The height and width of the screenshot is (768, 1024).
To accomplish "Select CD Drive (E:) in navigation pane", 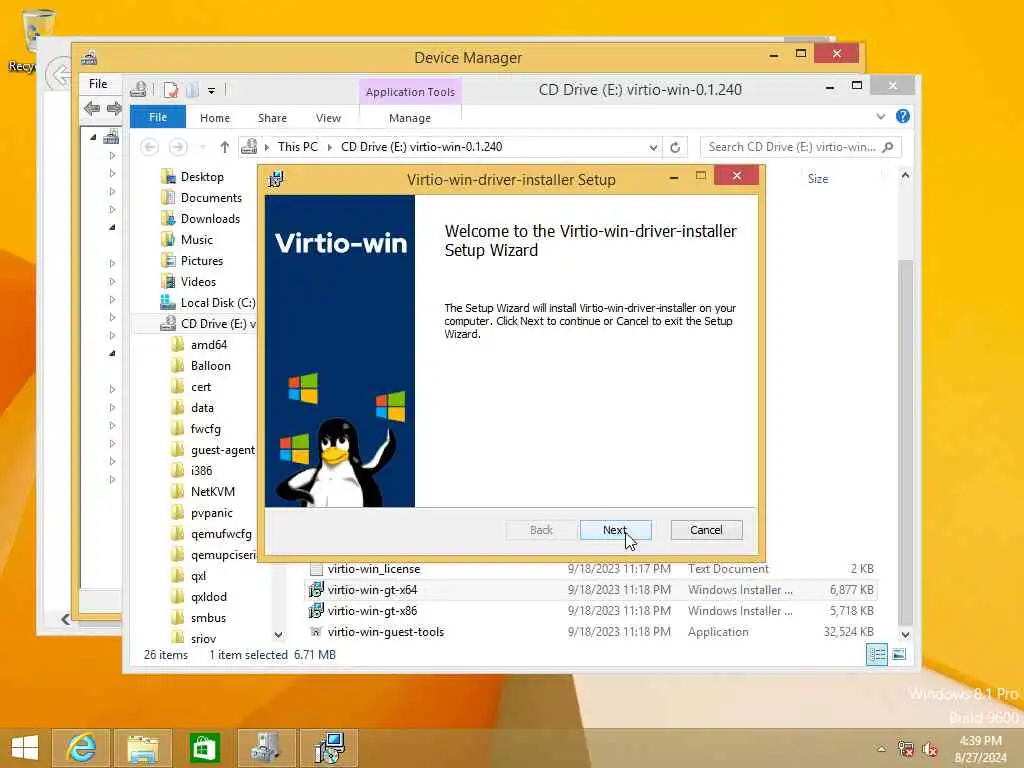I will tap(217, 323).
